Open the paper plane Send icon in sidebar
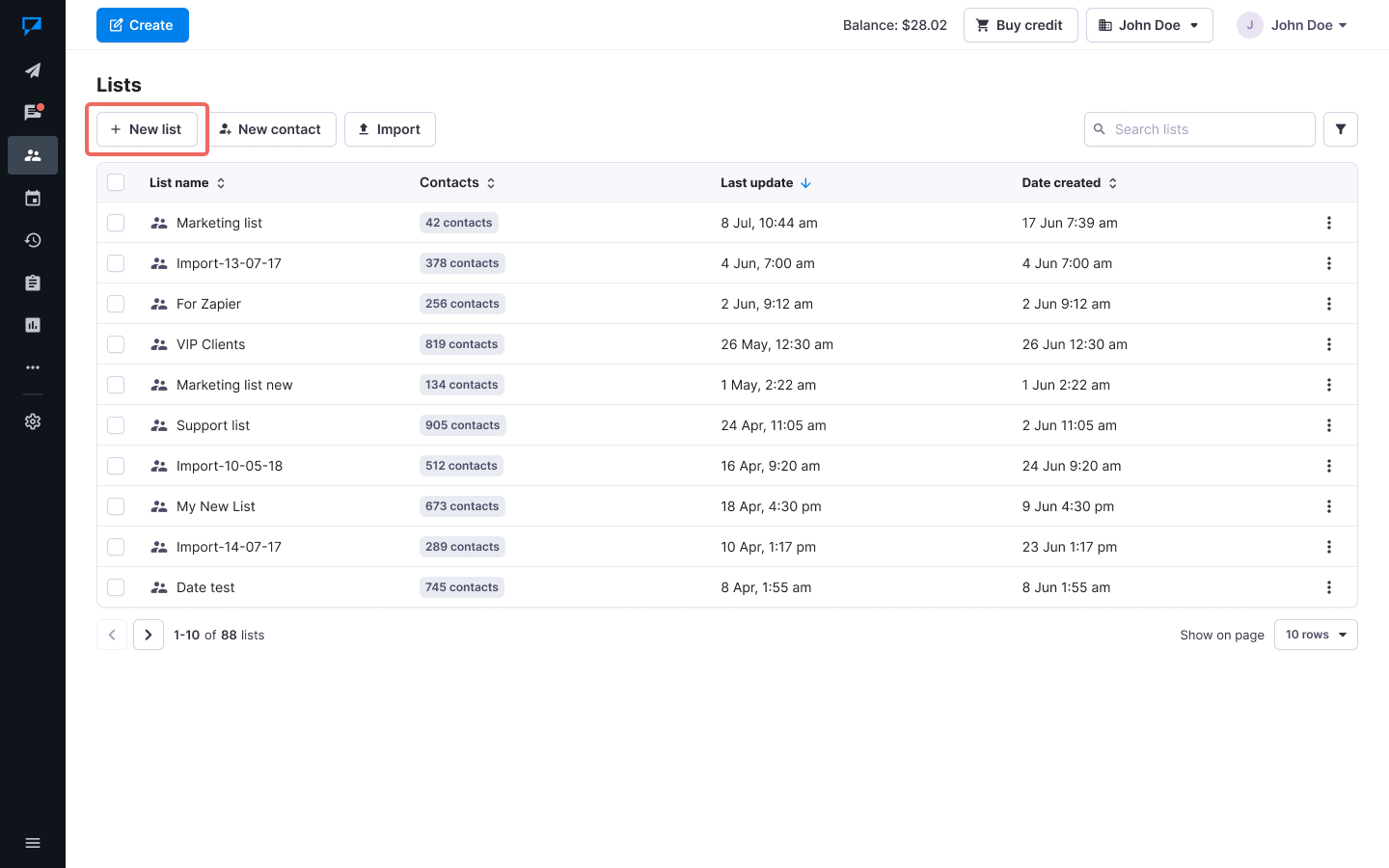This screenshot has width=1389, height=868. (33, 70)
